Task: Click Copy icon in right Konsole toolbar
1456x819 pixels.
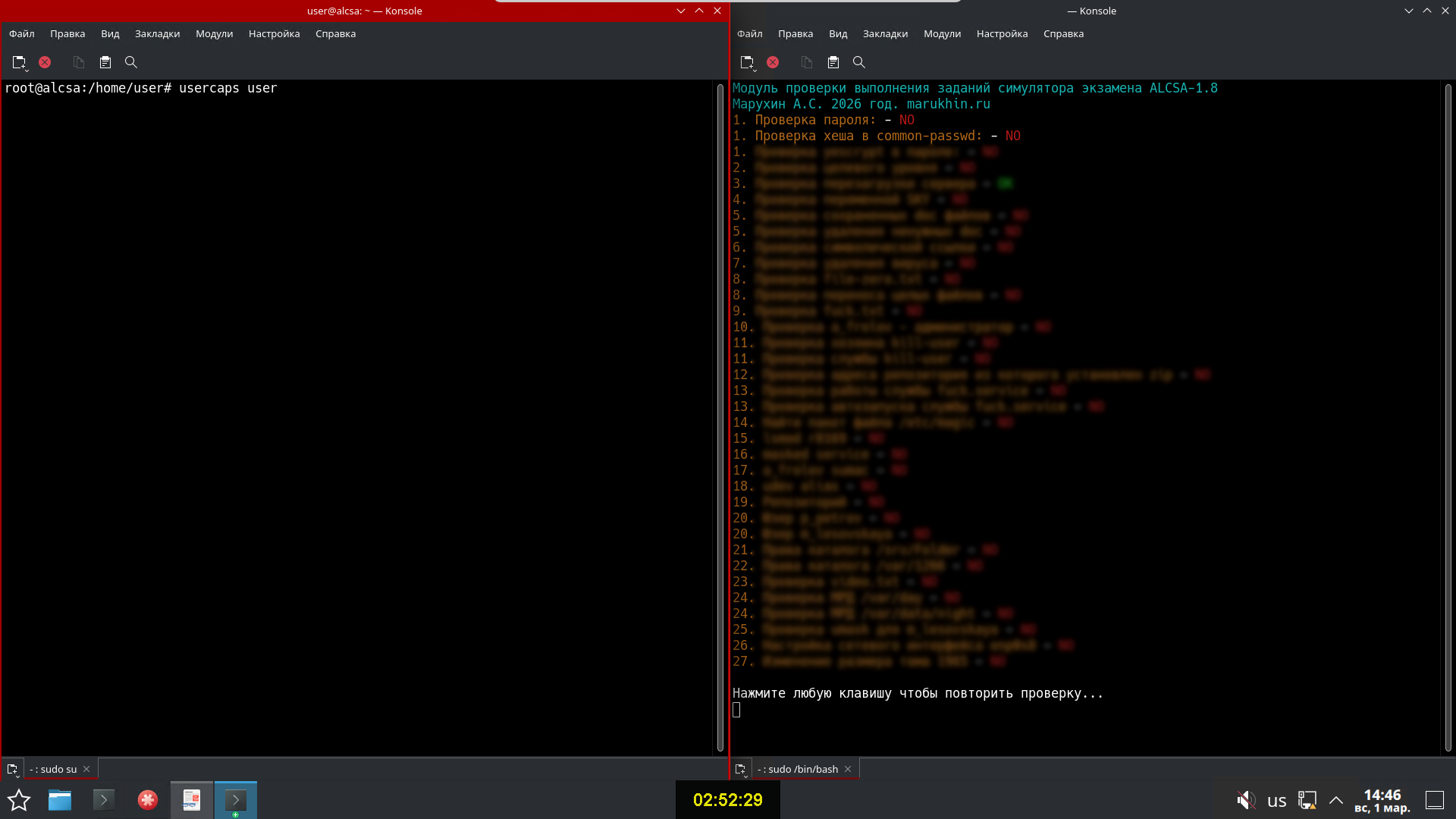Action: pyautogui.click(x=807, y=62)
